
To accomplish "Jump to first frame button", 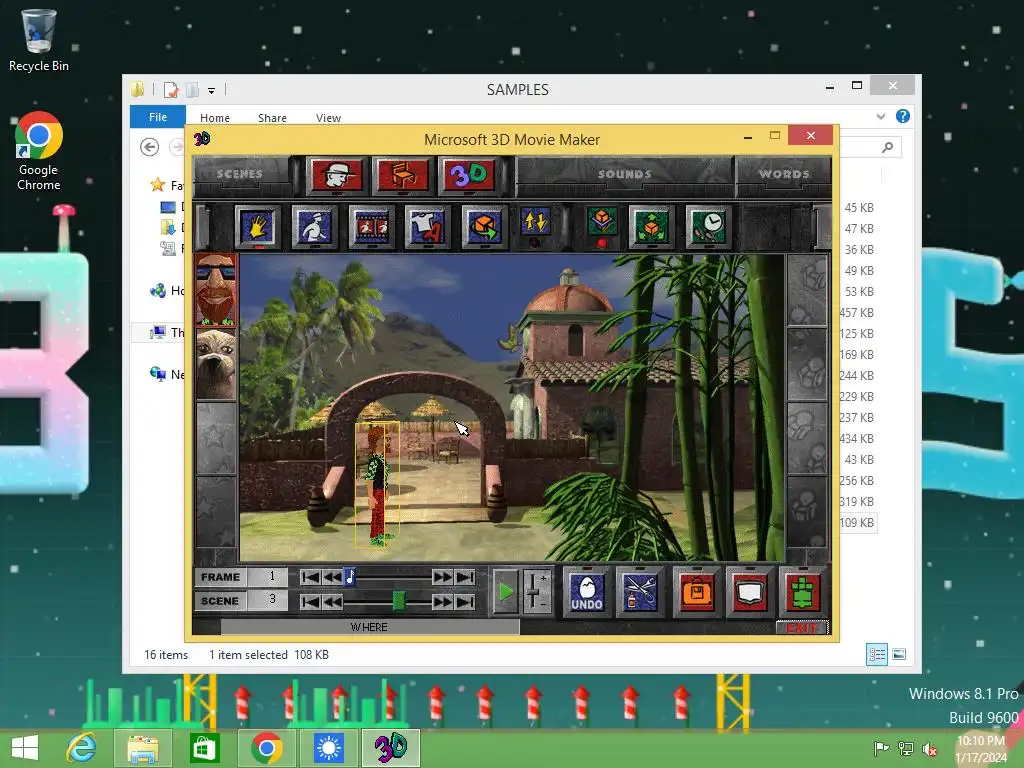I will click(x=311, y=577).
